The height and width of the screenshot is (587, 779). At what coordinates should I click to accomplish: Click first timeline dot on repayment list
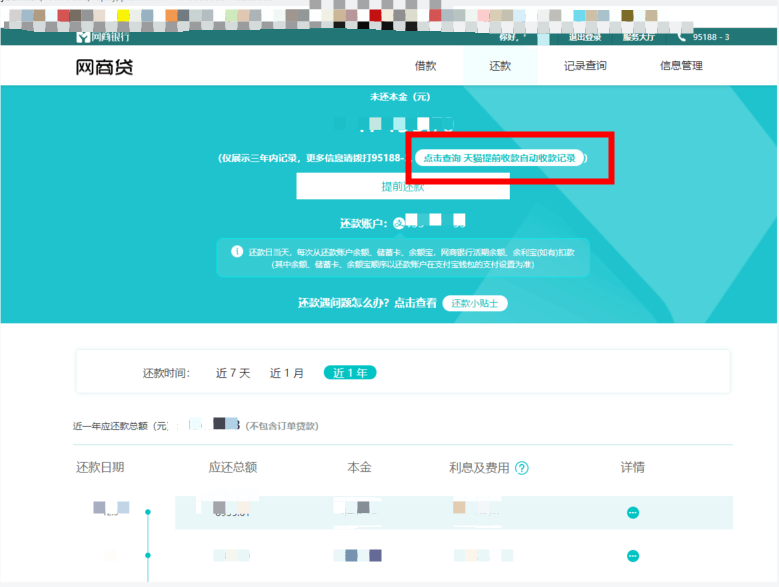(x=148, y=512)
